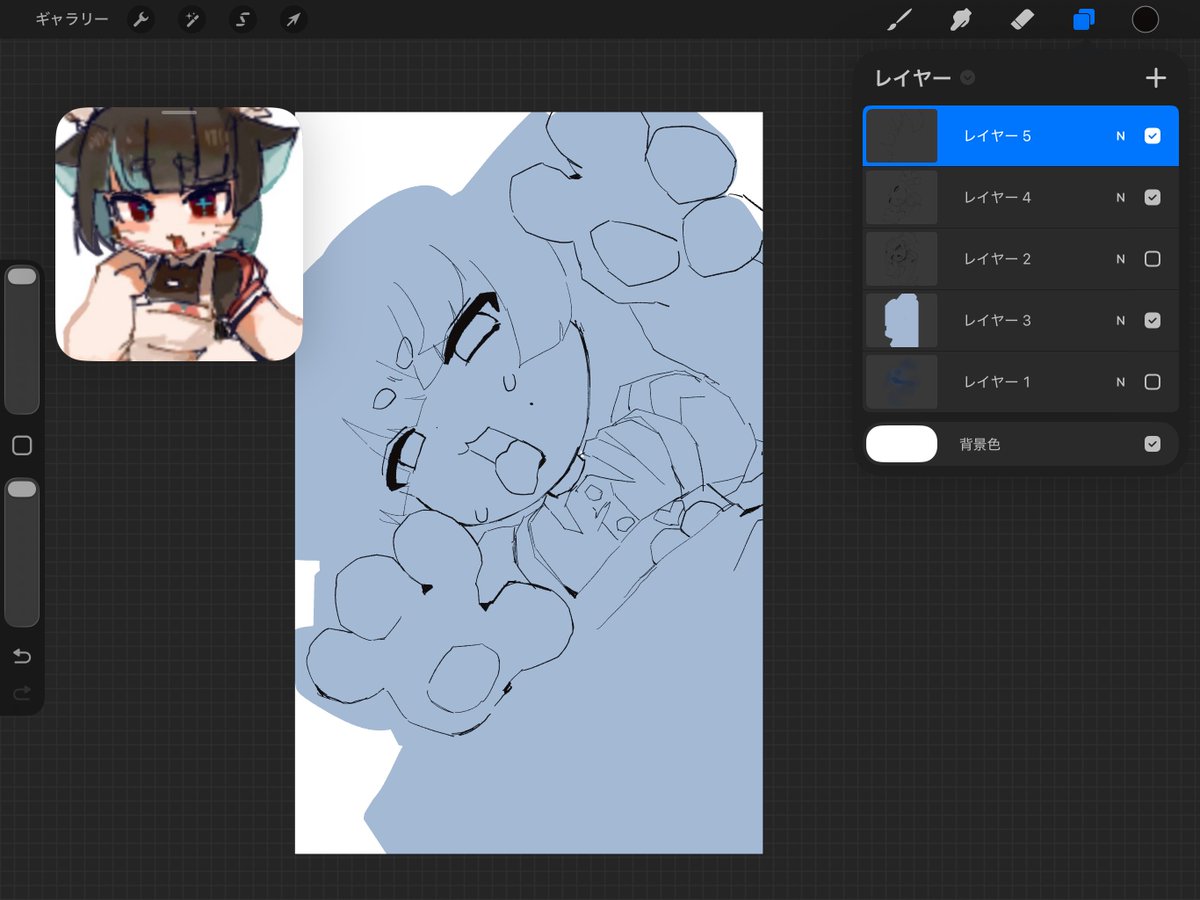The height and width of the screenshot is (900, 1200).
Task: Tap the sidebar modify square button
Action: (x=22, y=446)
